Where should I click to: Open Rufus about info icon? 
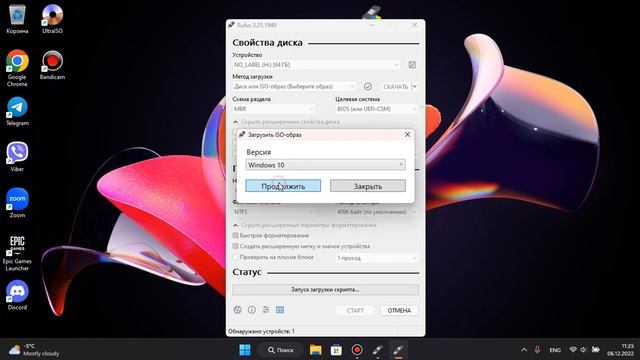[252, 310]
